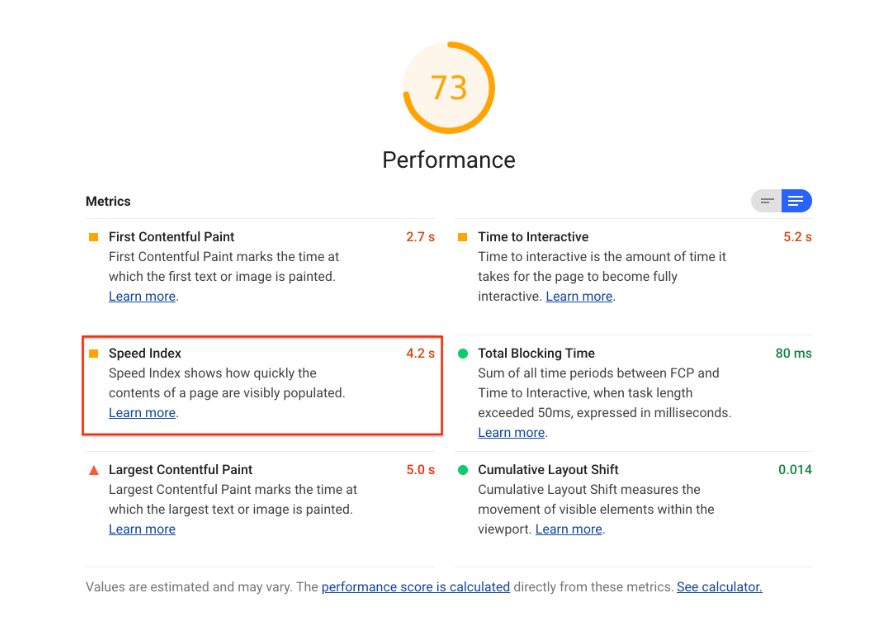Click the performance score gauge showing 73
The image size is (894, 629).
[449, 87]
